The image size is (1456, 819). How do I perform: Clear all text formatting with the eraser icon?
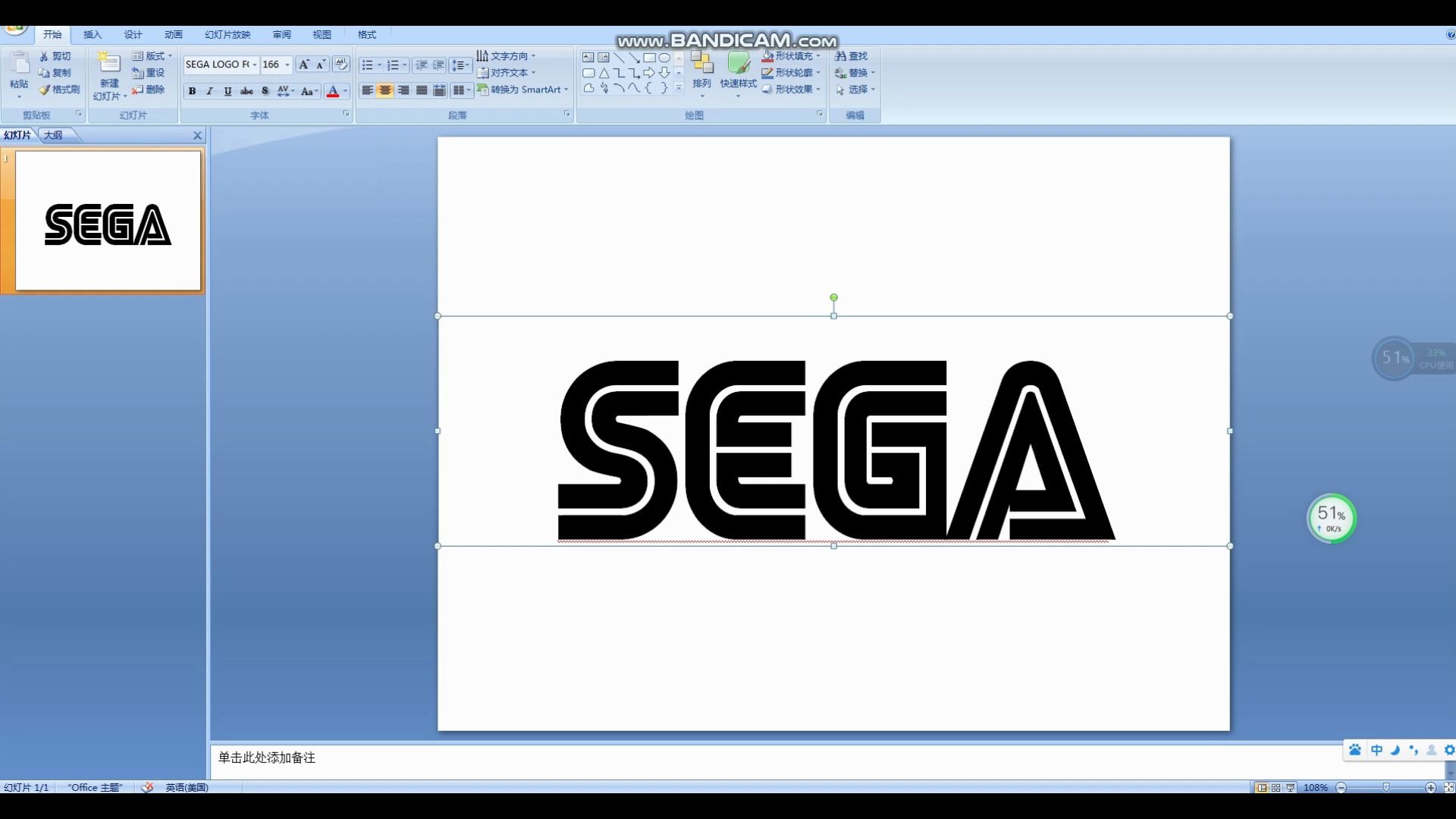pos(341,64)
